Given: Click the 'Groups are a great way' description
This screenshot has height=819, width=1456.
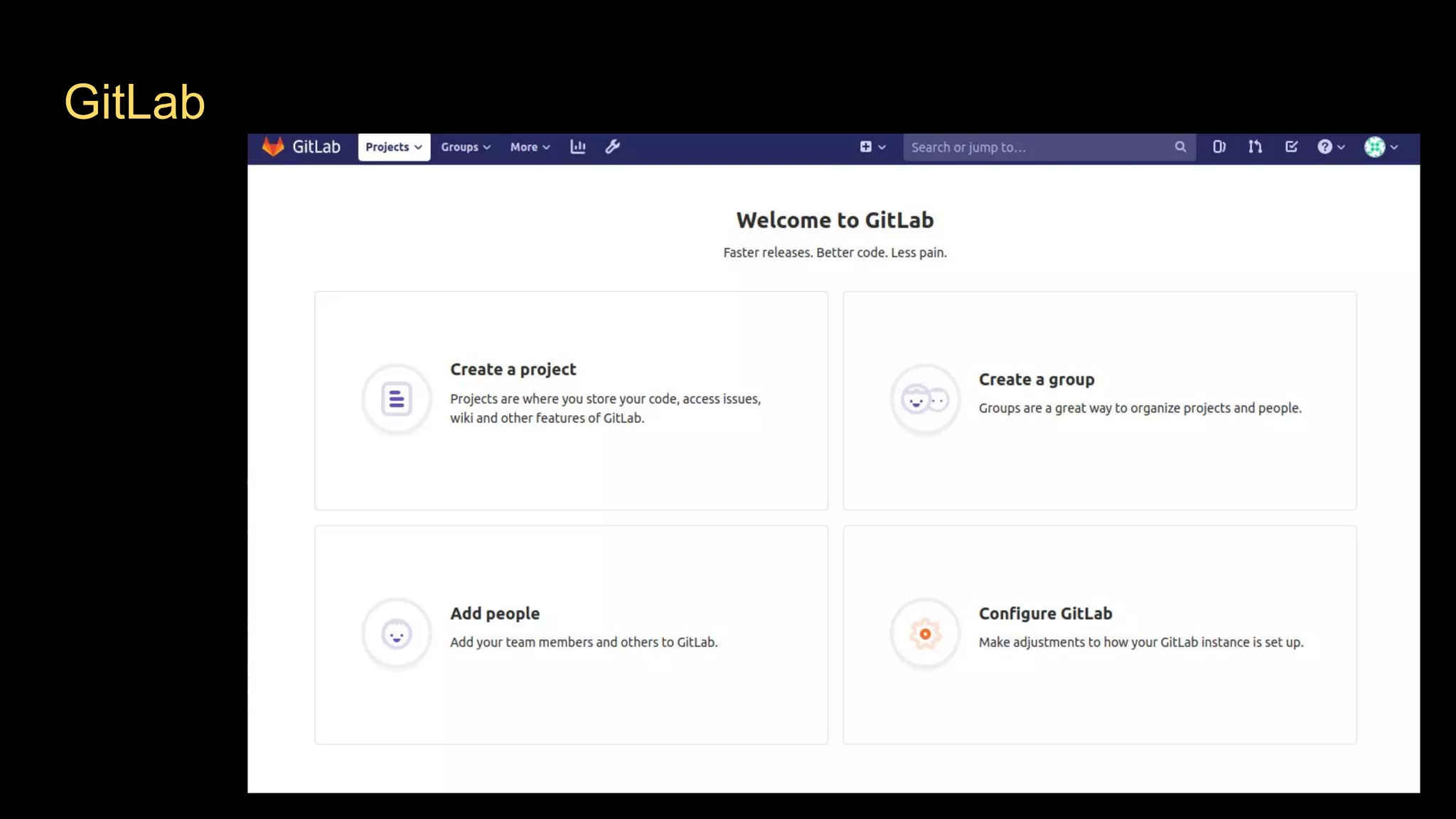Looking at the screenshot, I should tap(1140, 408).
